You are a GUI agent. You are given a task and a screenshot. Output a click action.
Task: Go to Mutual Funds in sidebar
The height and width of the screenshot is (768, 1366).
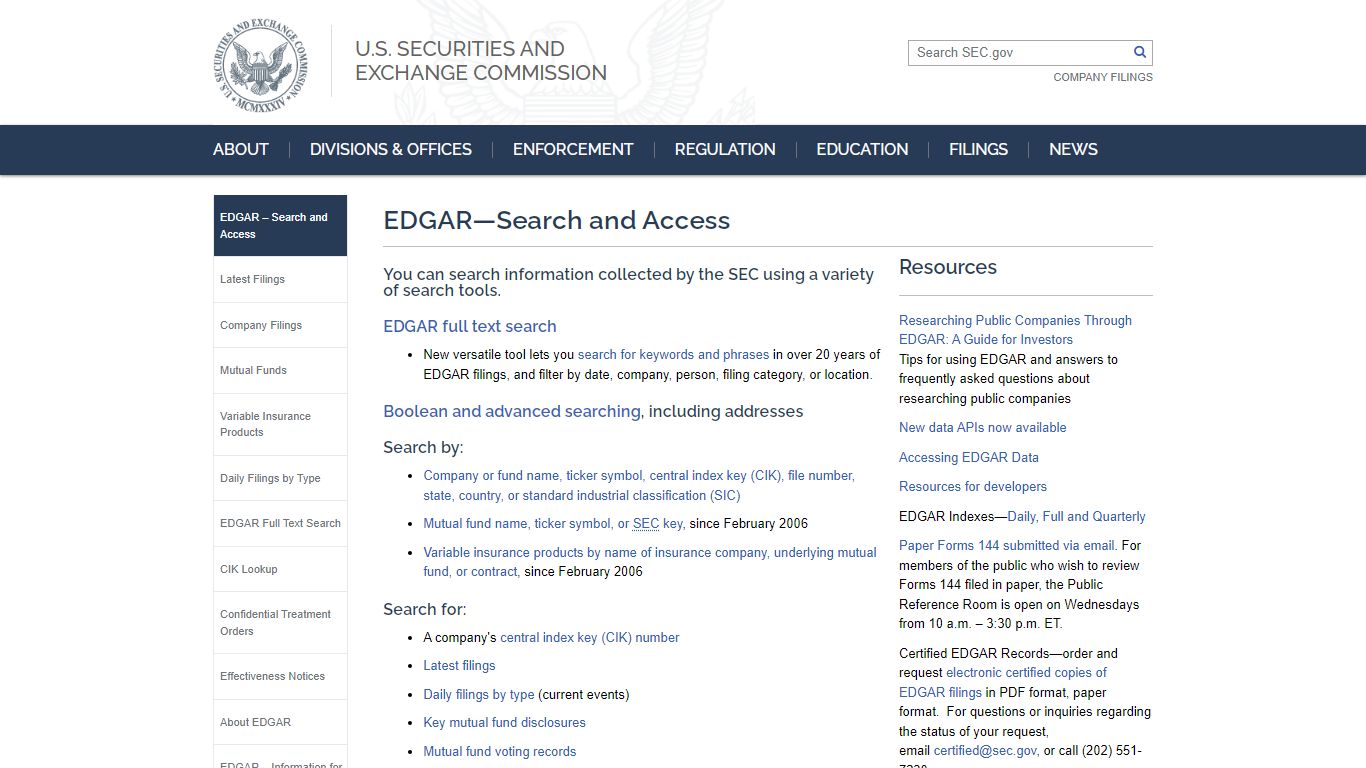click(280, 370)
